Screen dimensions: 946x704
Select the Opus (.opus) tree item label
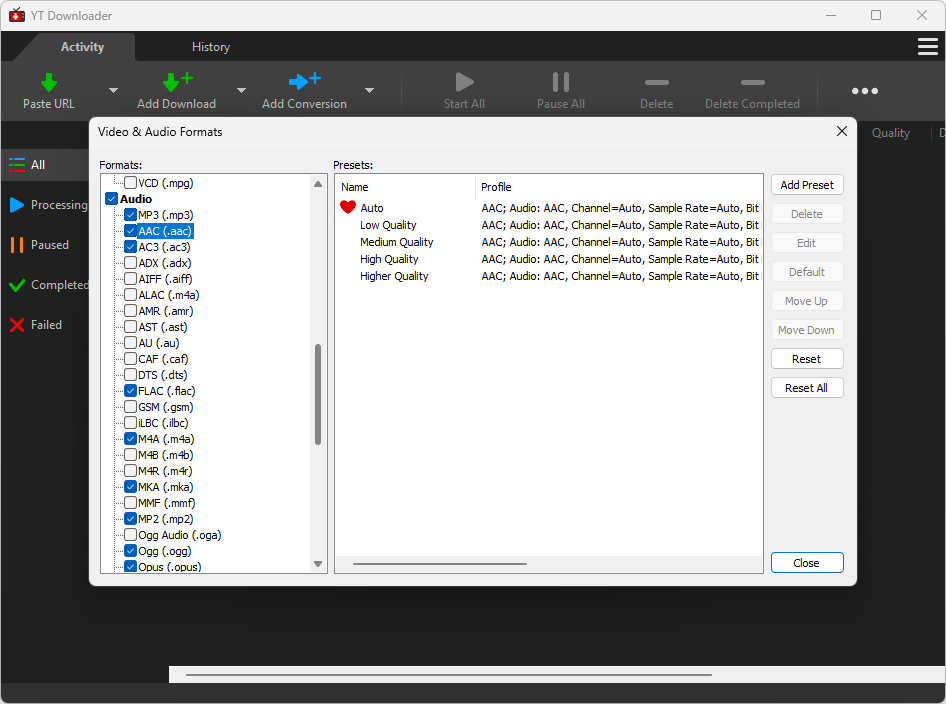click(170, 567)
